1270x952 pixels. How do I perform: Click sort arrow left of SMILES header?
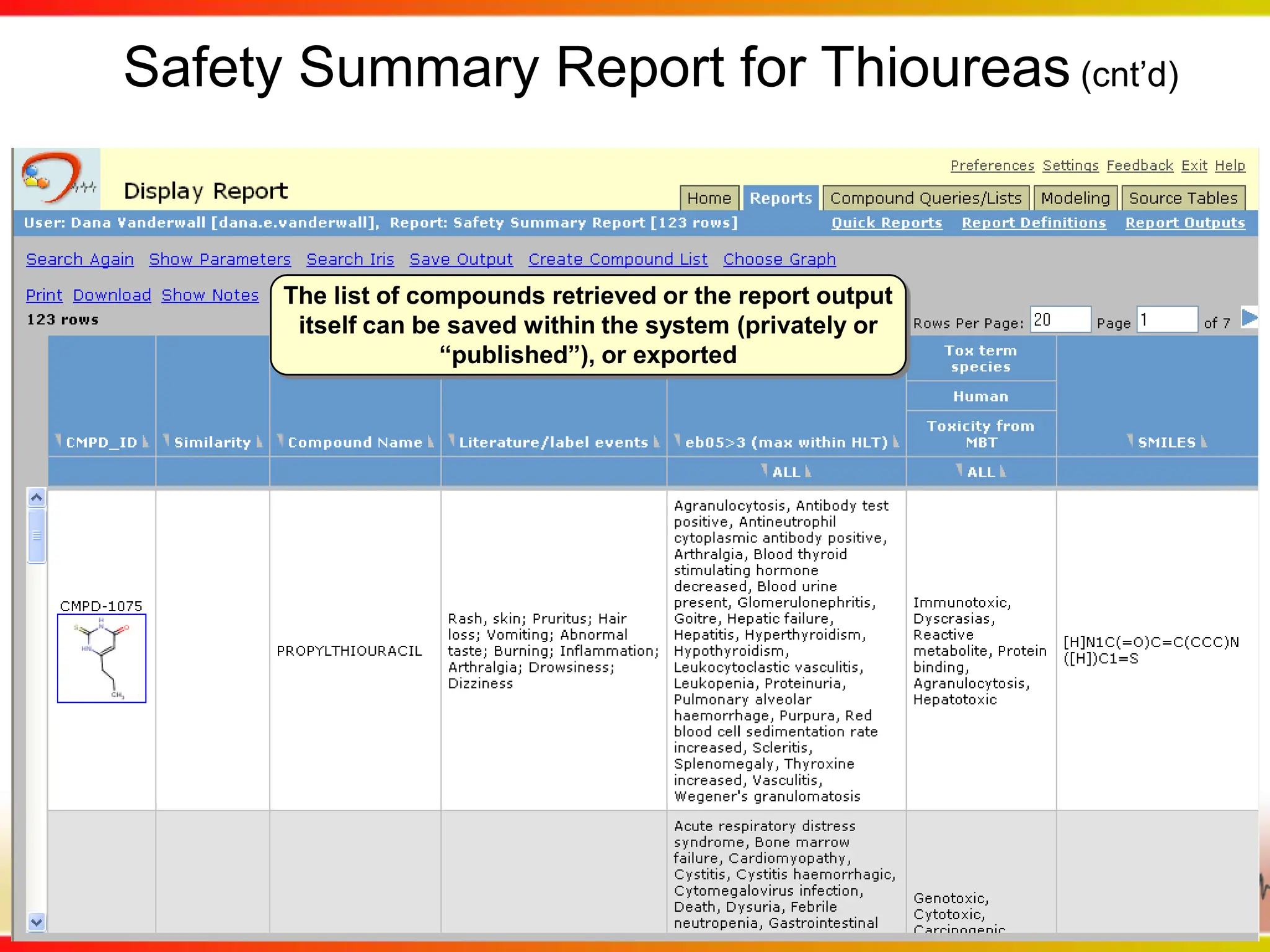coord(1130,441)
